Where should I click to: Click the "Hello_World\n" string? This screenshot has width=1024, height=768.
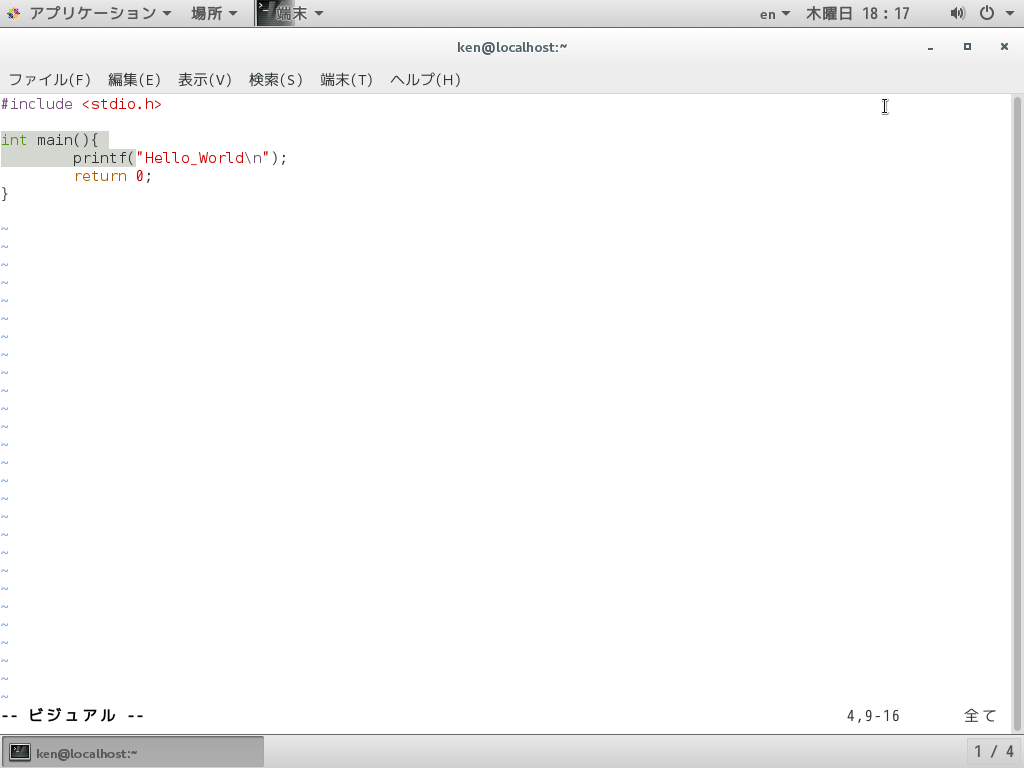click(x=202, y=158)
